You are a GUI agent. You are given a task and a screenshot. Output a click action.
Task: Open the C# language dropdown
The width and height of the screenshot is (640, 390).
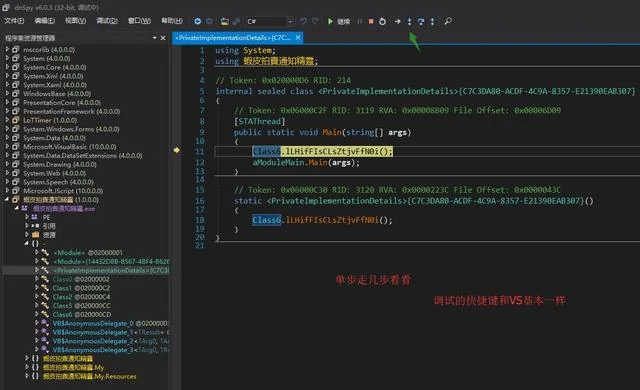(x=270, y=21)
